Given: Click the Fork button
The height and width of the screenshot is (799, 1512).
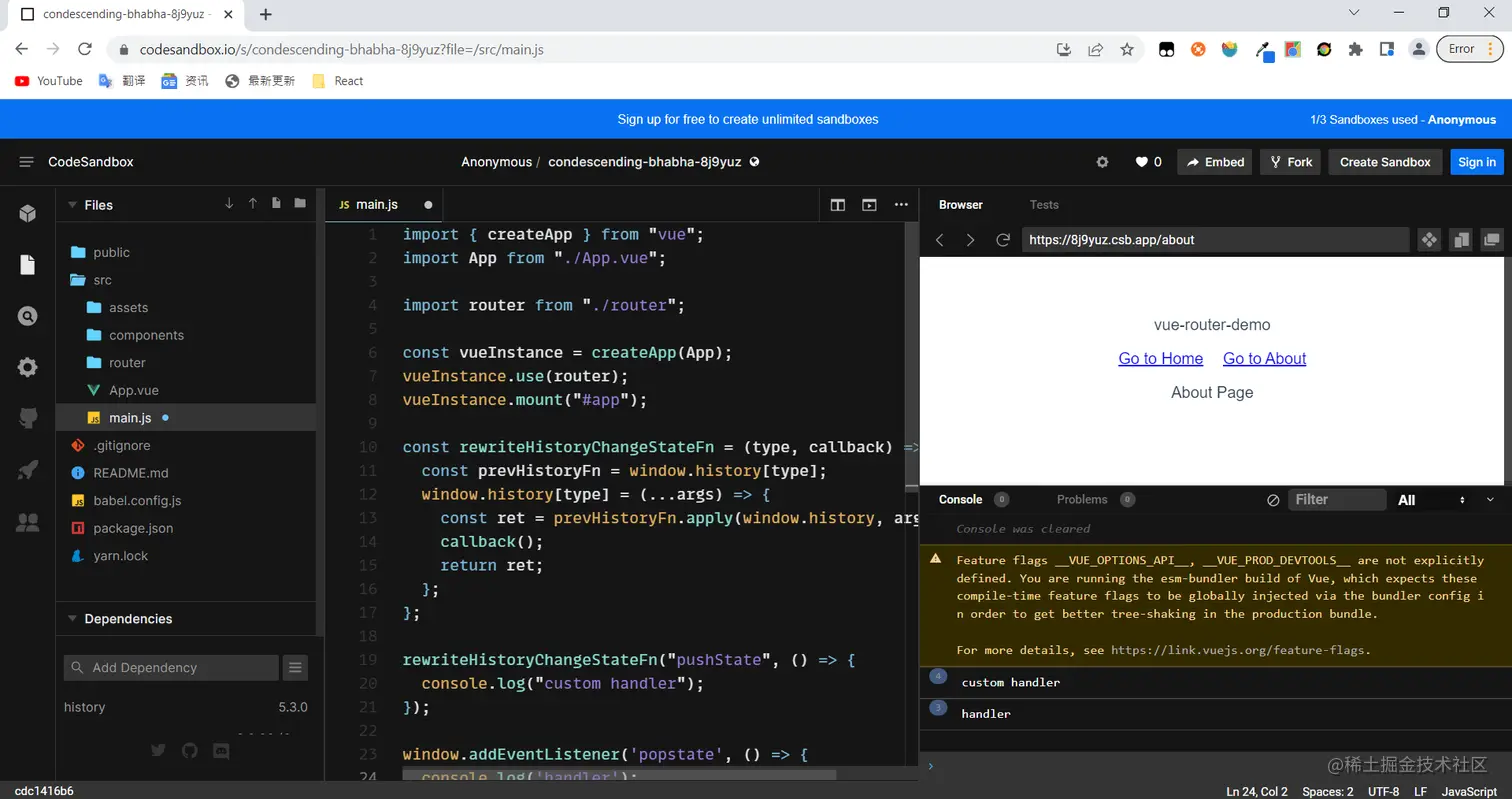Looking at the screenshot, I should point(1290,162).
